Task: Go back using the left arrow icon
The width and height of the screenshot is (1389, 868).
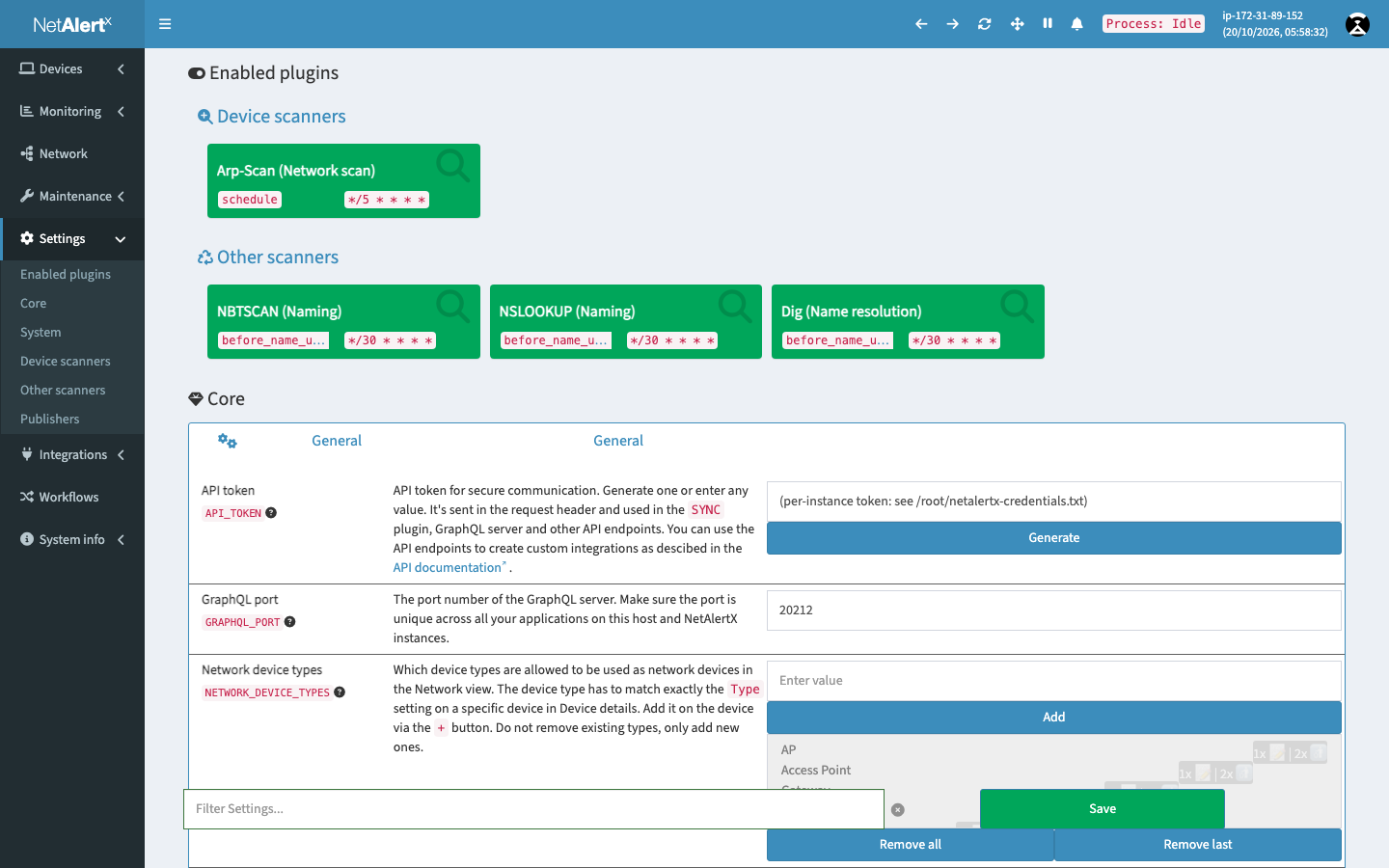Action: (x=921, y=24)
